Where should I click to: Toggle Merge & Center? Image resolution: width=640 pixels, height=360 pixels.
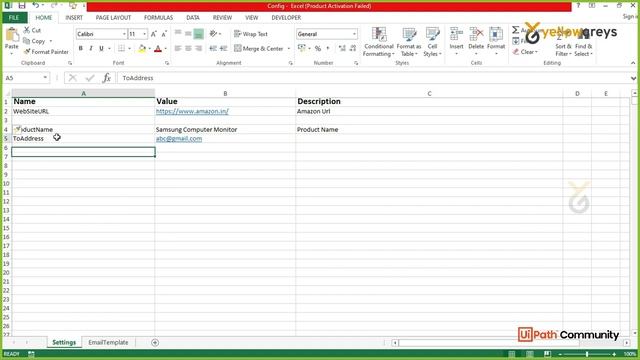(x=259, y=49)
